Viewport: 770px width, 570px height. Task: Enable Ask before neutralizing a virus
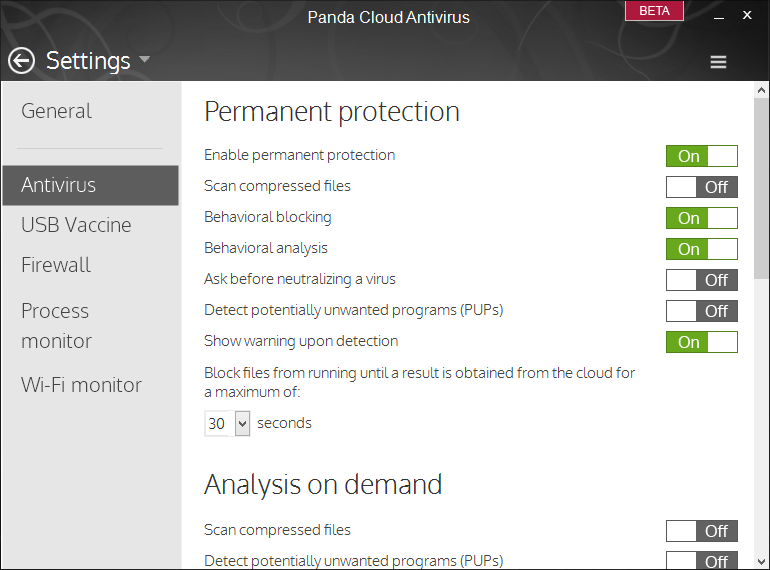click(x=701, y=280)
